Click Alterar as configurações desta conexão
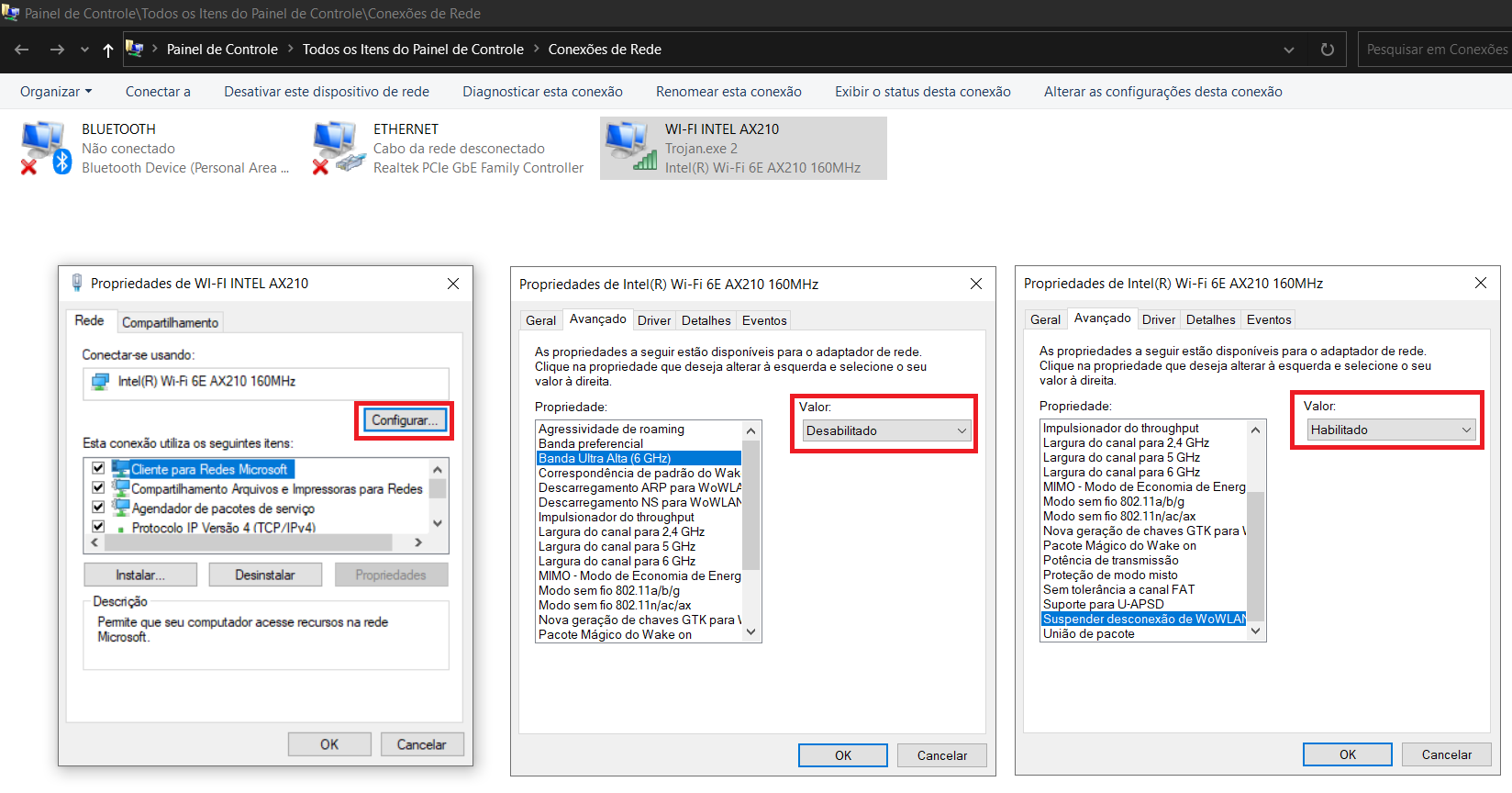Image resolution: width=1512 pixels, height=793 pixels. click(1163, 92)
